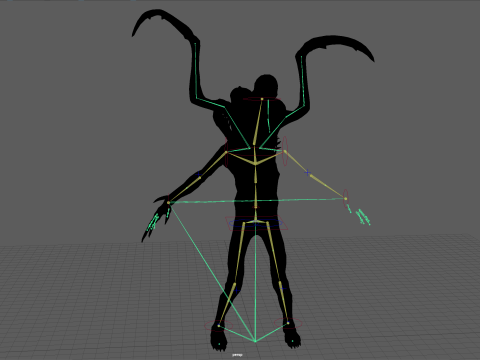Select screen-left knee joint

(234, 284)
